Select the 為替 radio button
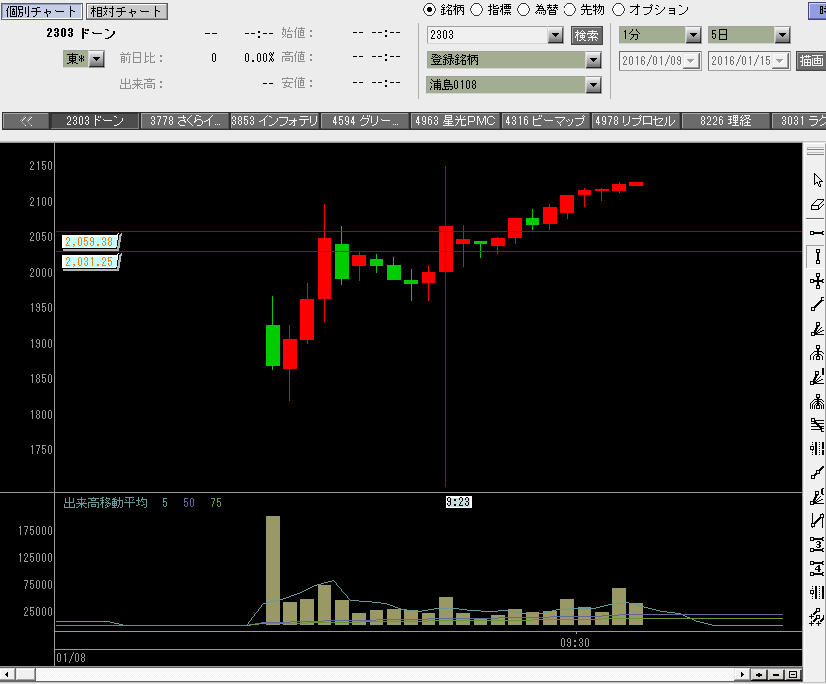The width and height of the screenshot is (826, 684). [523, 9]
